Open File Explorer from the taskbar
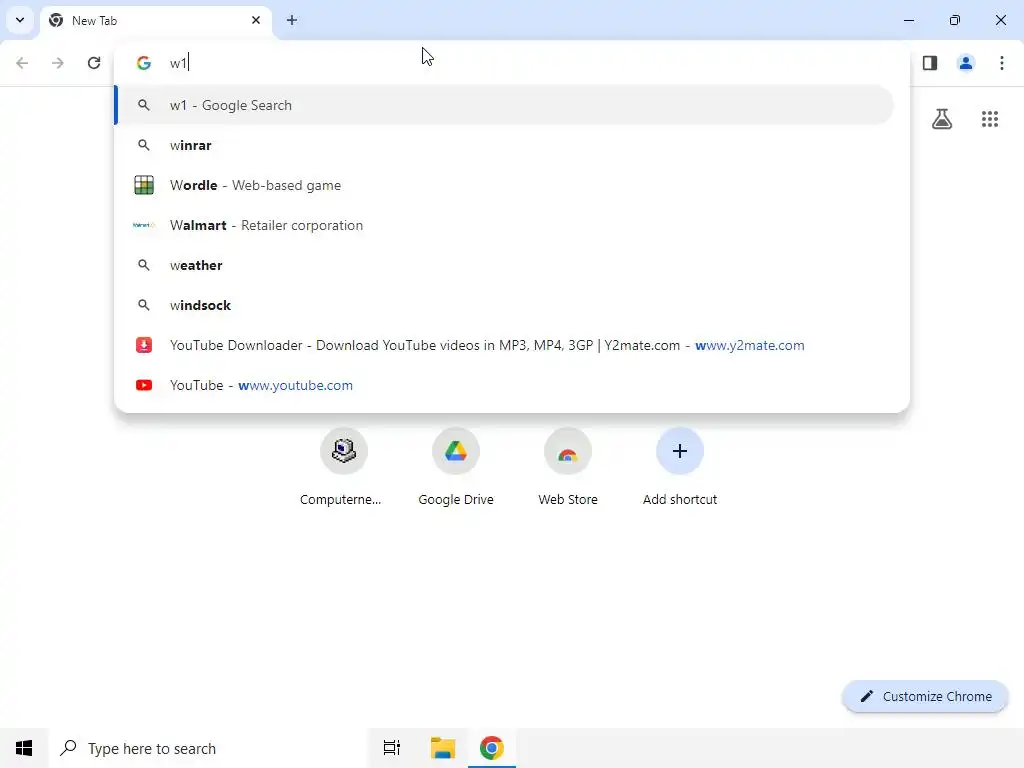This screenshot has height=768, width=1024. tap(443, 748)
